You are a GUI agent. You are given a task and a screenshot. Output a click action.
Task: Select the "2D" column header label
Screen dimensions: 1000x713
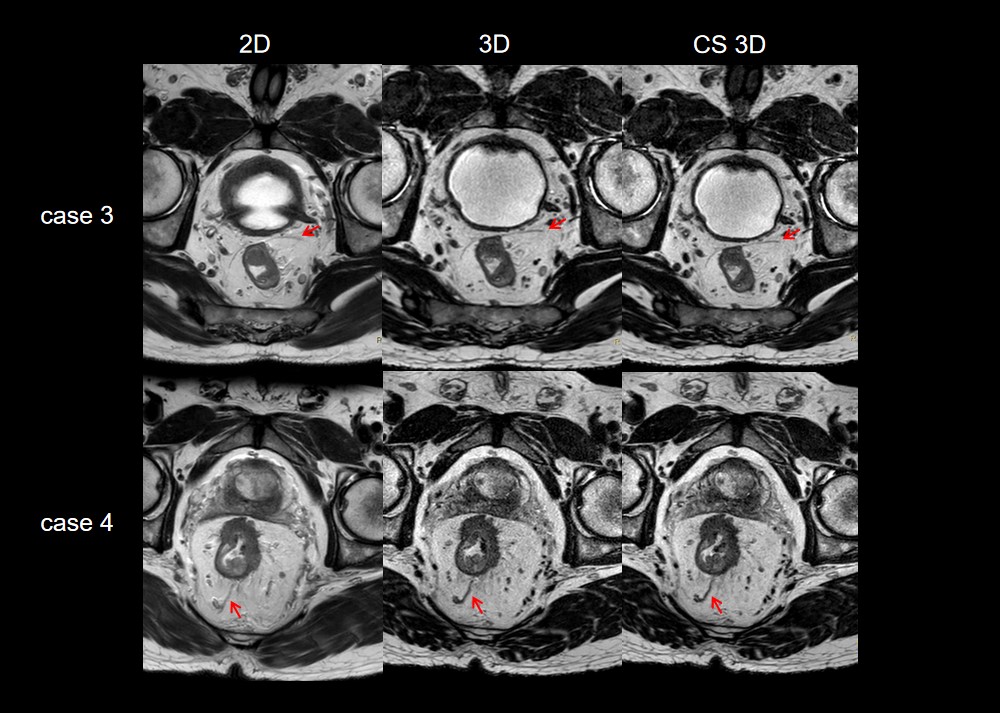(x=254, y=43)
